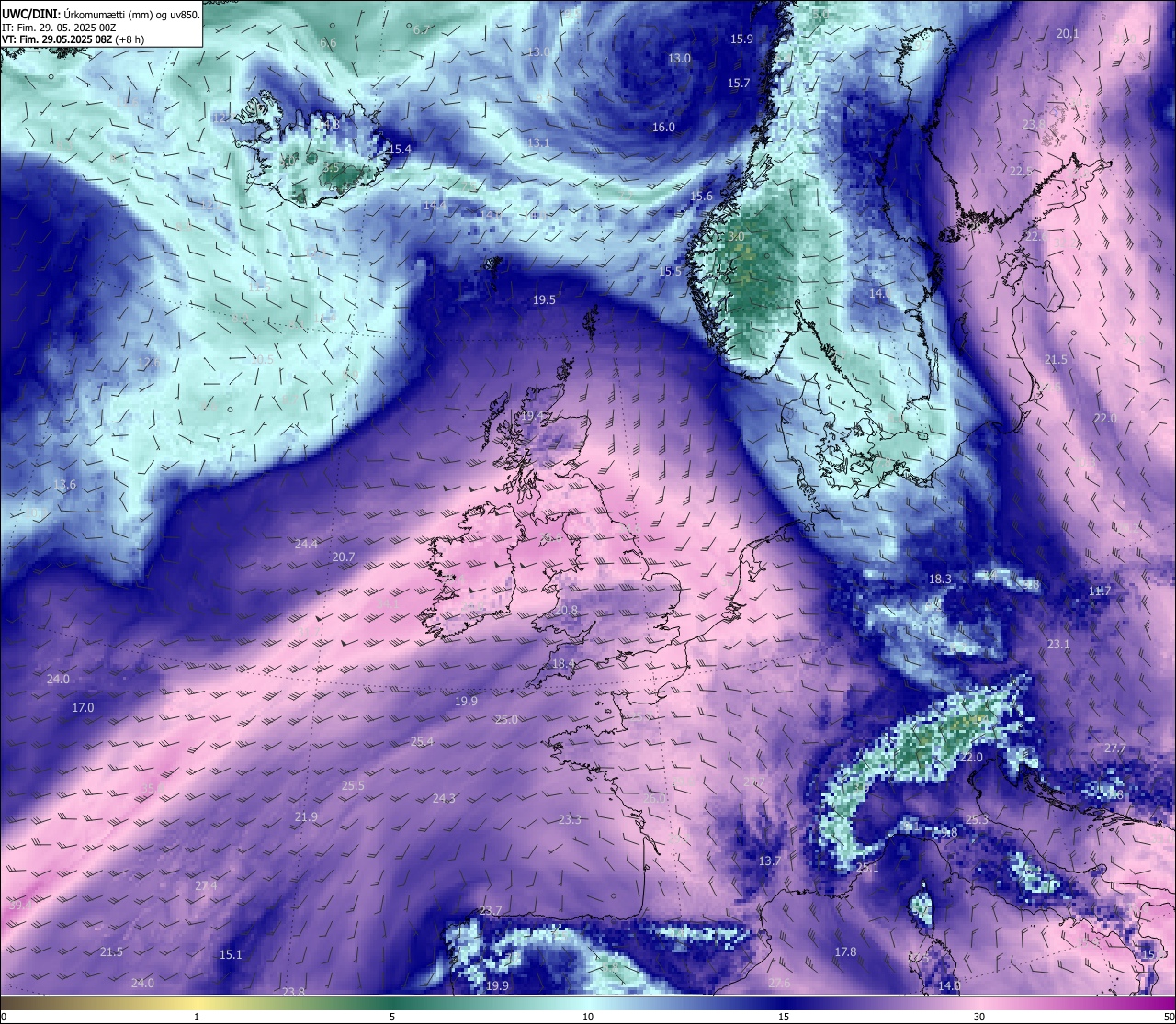Click the 15.7 value label
Image resolution: width=1176 pixels, height=1024 pixels.
(x=739, y=83)
